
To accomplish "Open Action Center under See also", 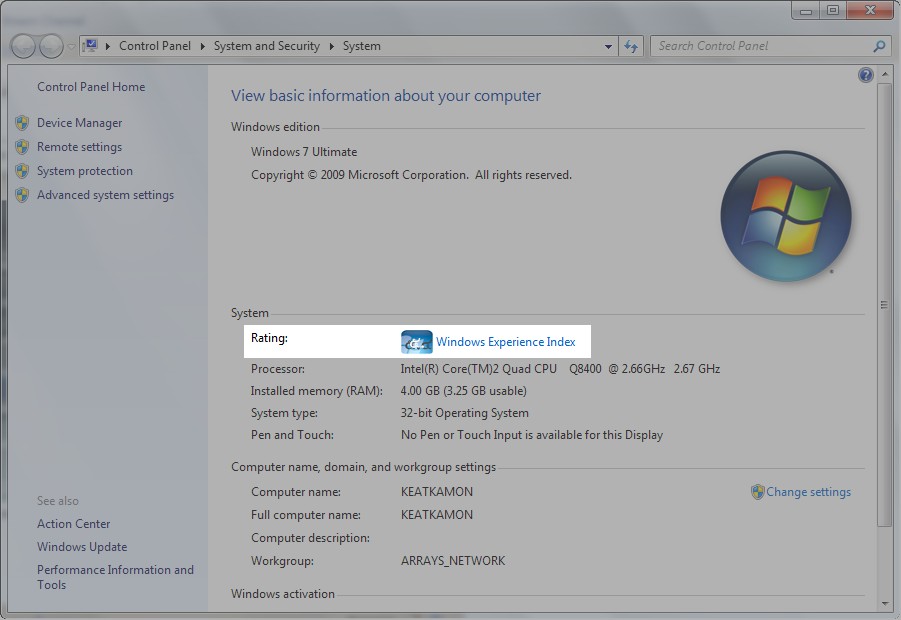I will point(74,524).
